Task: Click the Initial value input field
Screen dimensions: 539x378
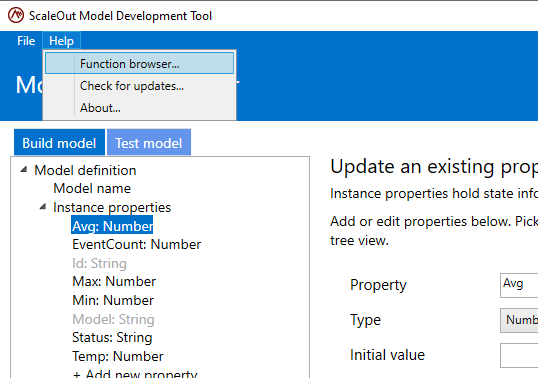Action: coord(519,355)
